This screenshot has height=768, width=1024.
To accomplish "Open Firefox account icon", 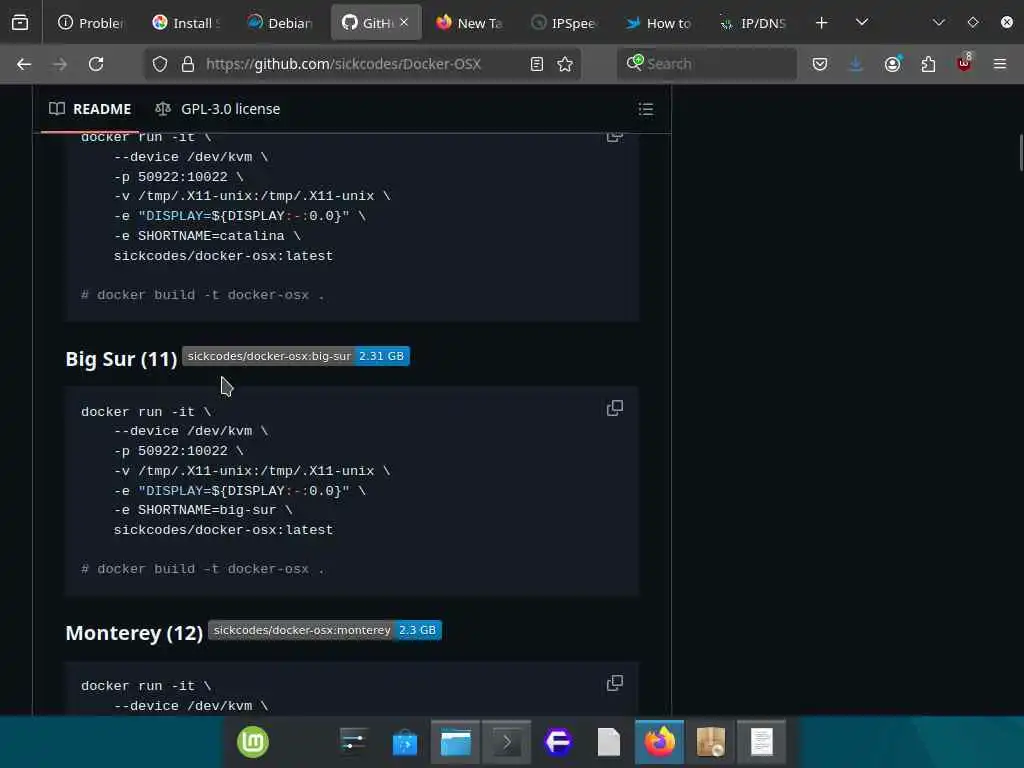I will [x=893, y=64].
